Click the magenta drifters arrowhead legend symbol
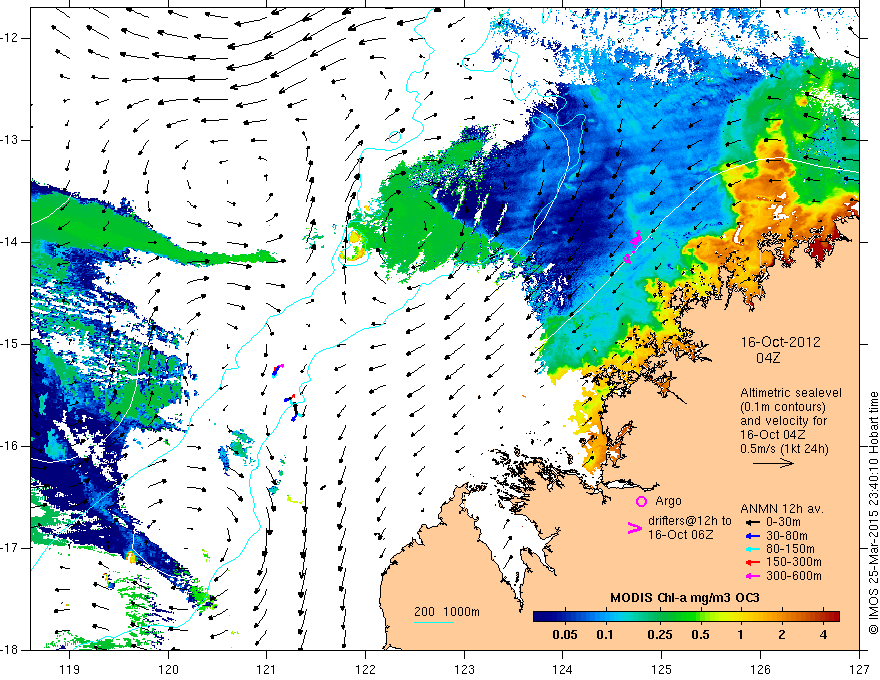 [x=634, y=528]
